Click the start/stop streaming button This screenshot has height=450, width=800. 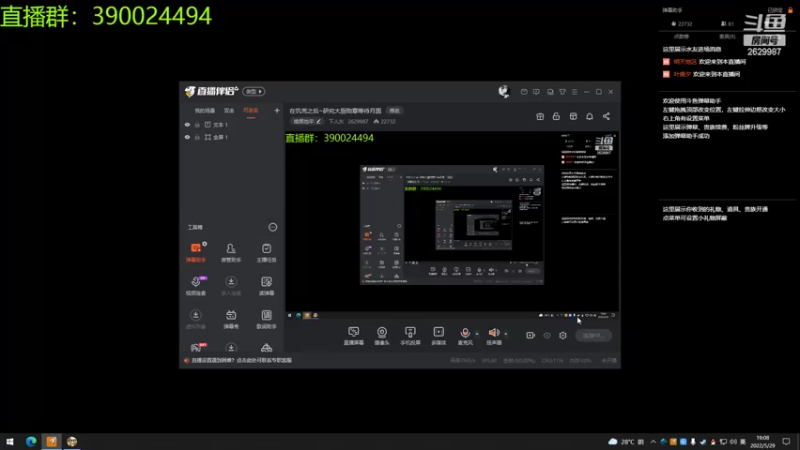pyautogui.click(x=593, y=335)
